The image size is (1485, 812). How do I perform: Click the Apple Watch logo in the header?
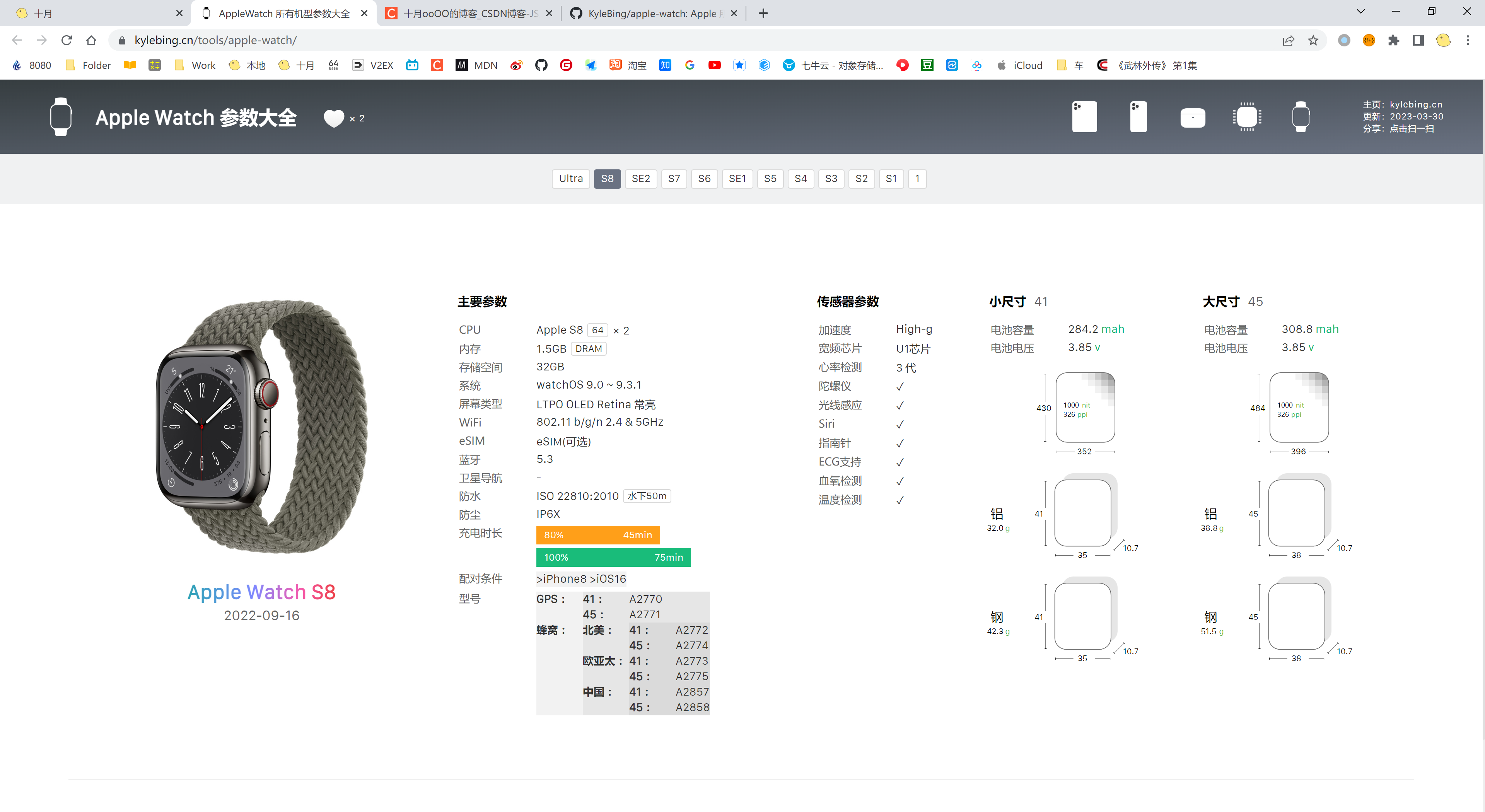click(x=61, y=116)
